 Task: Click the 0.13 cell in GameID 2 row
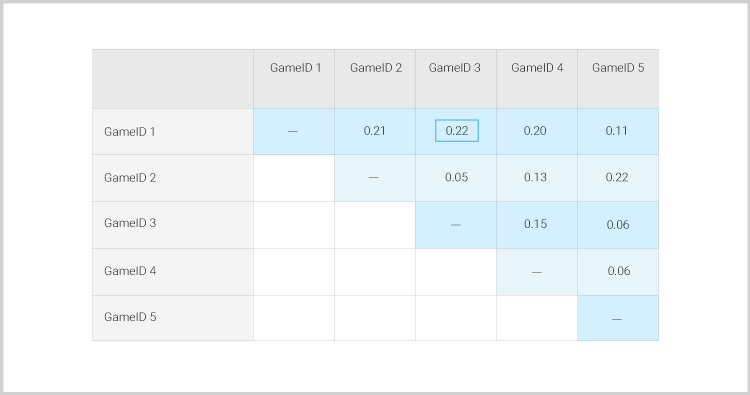[x=537, y=178]
